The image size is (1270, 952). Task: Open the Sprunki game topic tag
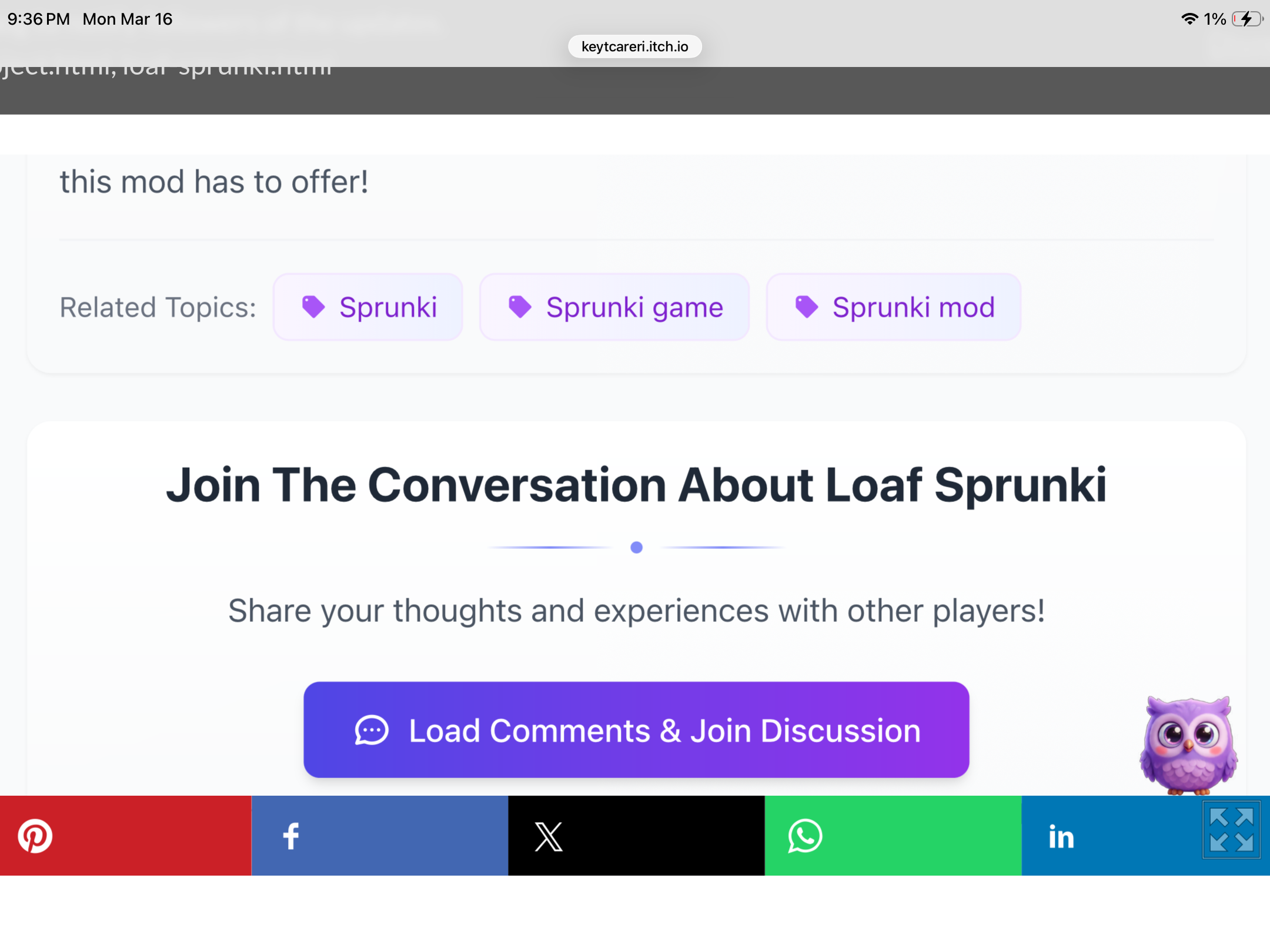point(614,307)
